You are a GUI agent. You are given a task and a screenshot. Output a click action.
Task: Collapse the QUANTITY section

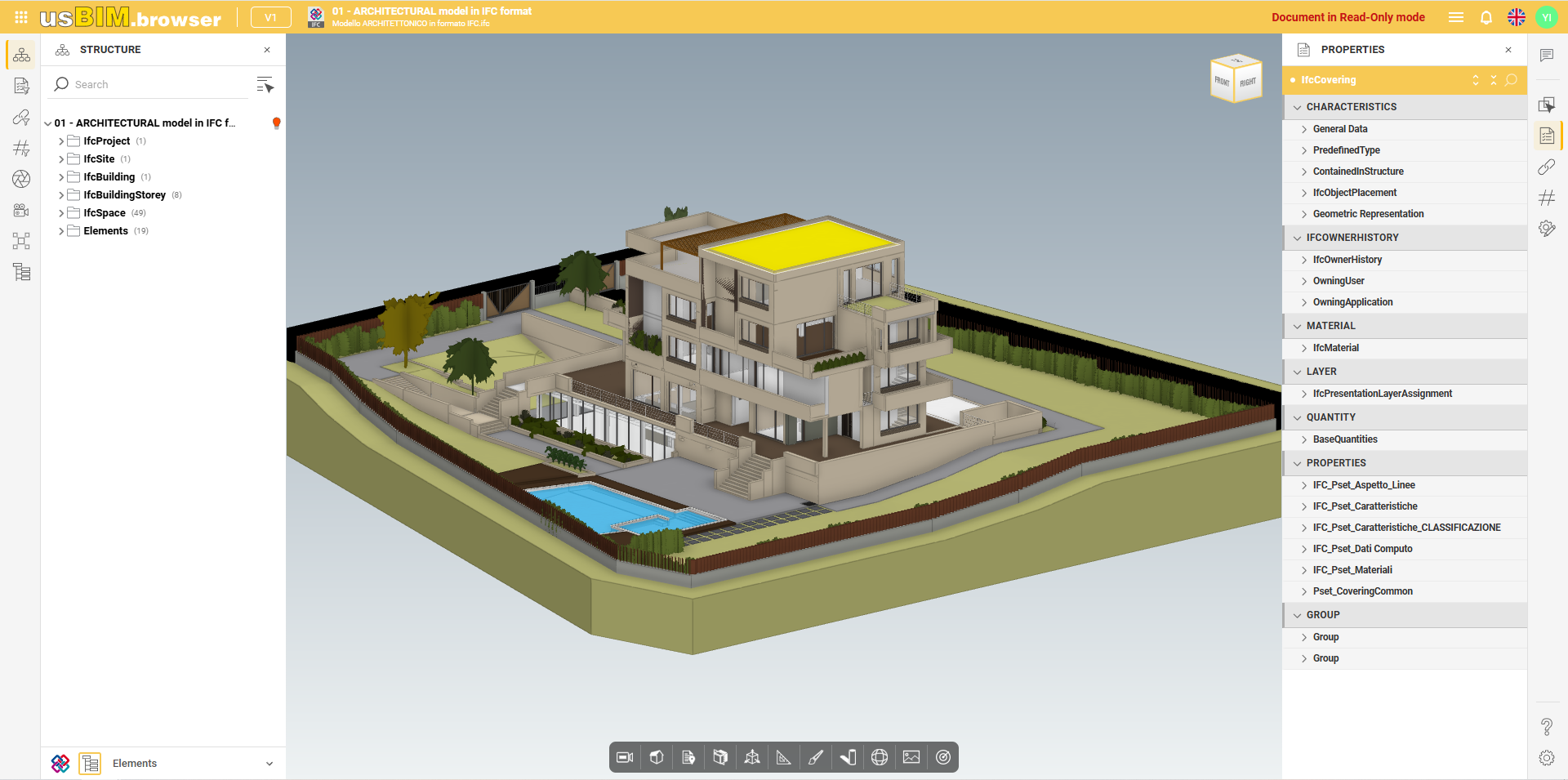pos(1298,417)
